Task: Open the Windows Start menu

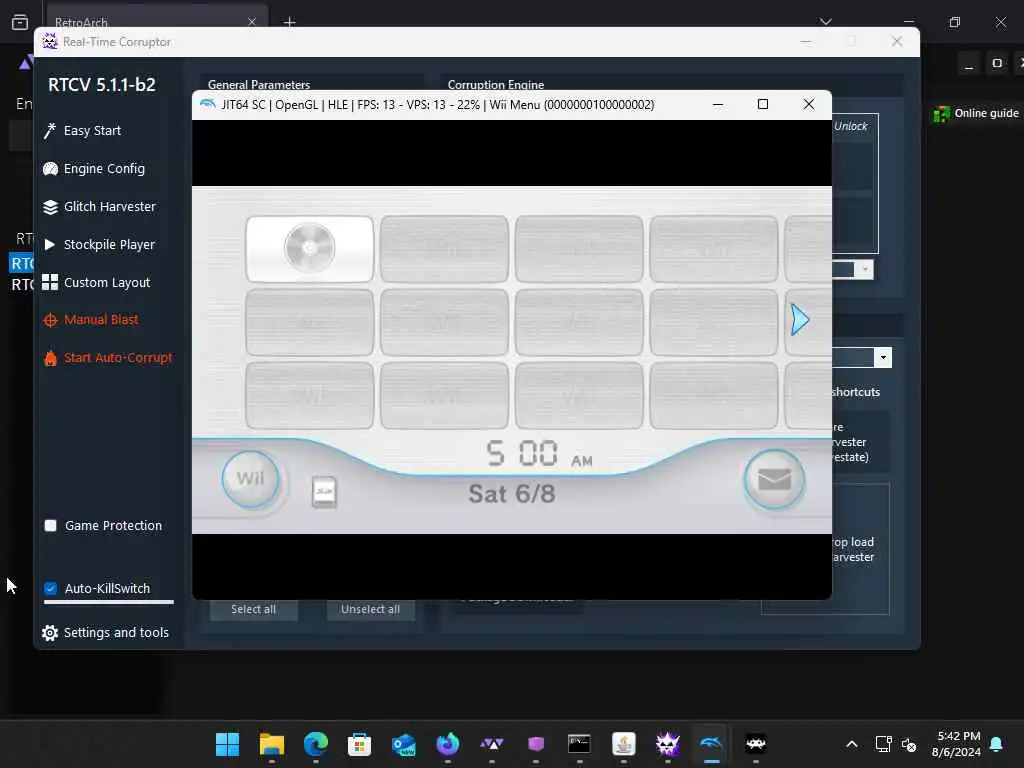Action: (227, 744)
